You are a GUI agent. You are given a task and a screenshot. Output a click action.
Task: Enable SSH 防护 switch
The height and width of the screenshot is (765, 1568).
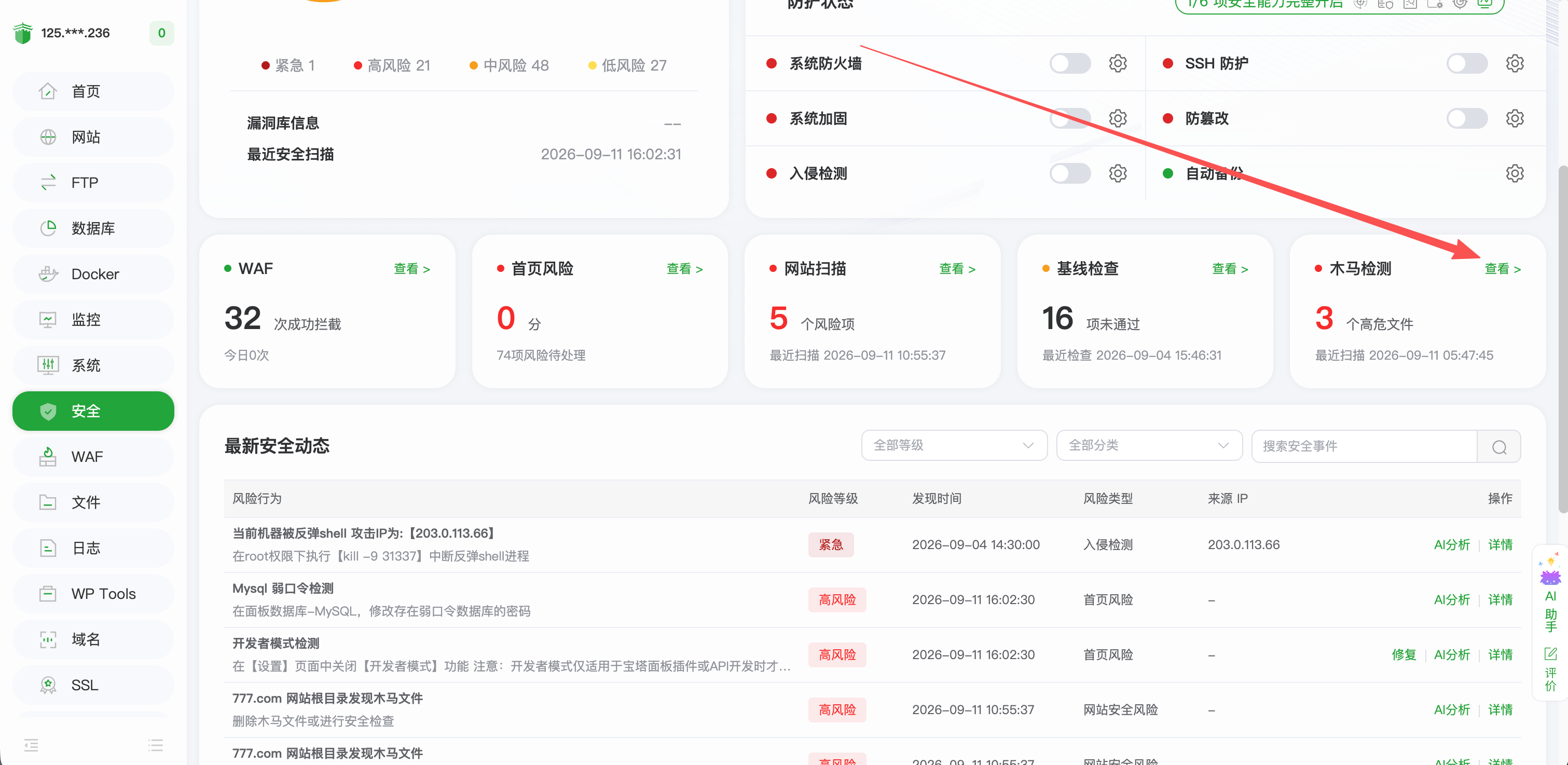point(1467,63)
